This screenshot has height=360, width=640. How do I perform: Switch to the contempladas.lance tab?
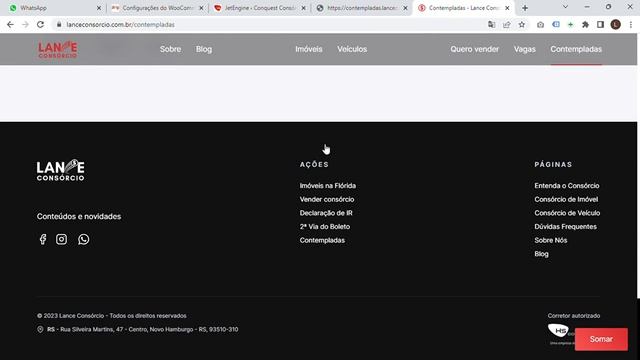pyautogui.click(x=362, y=8)
